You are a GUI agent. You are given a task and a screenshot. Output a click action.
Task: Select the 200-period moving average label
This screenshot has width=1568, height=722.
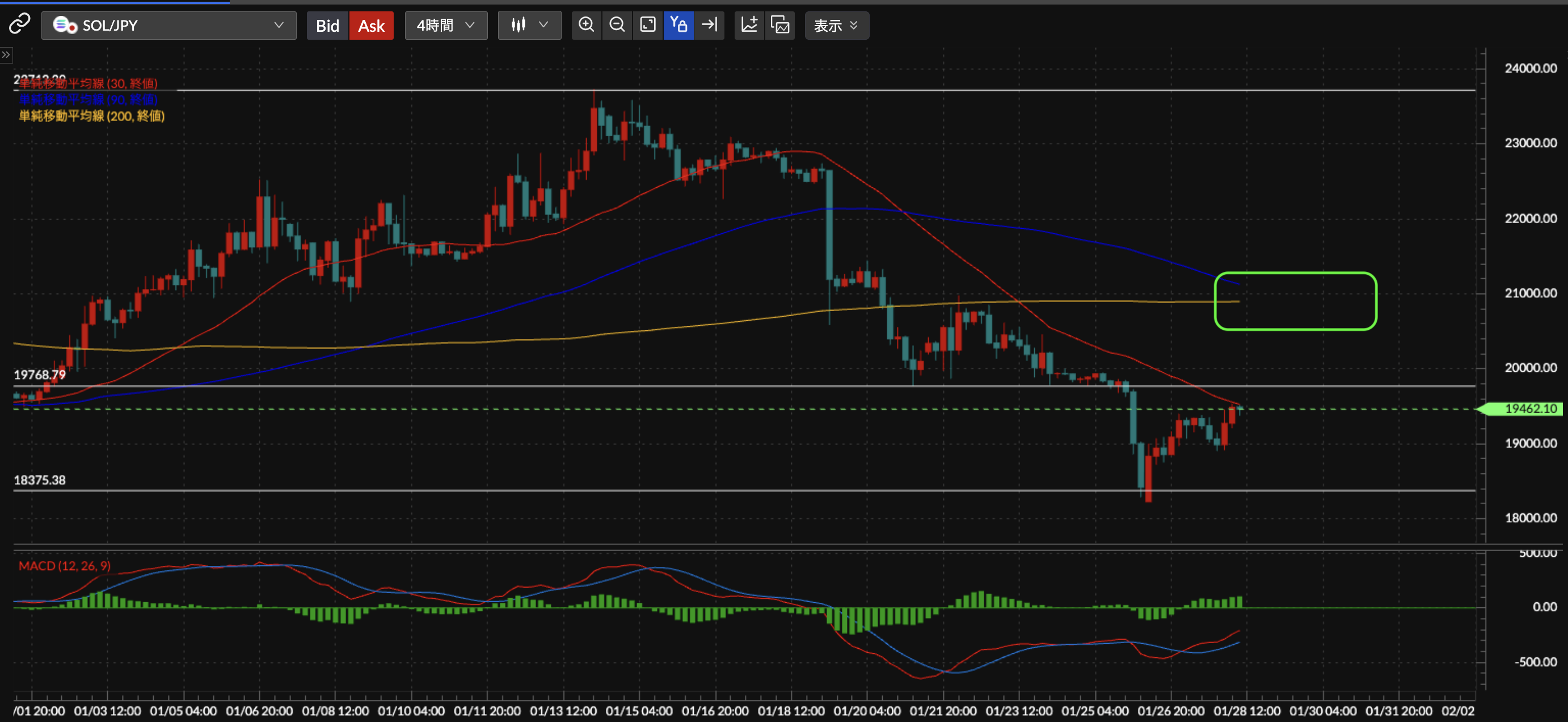91,116
